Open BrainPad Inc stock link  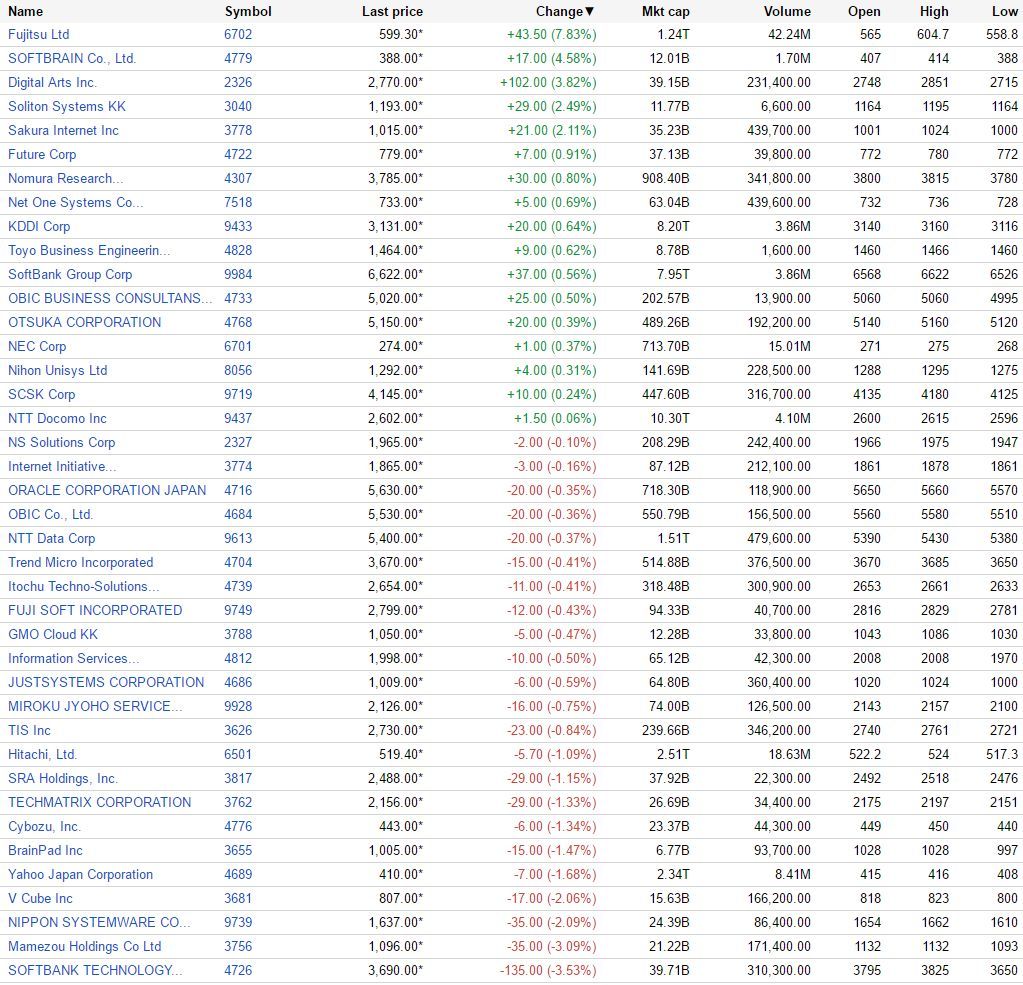click(45, 851)
